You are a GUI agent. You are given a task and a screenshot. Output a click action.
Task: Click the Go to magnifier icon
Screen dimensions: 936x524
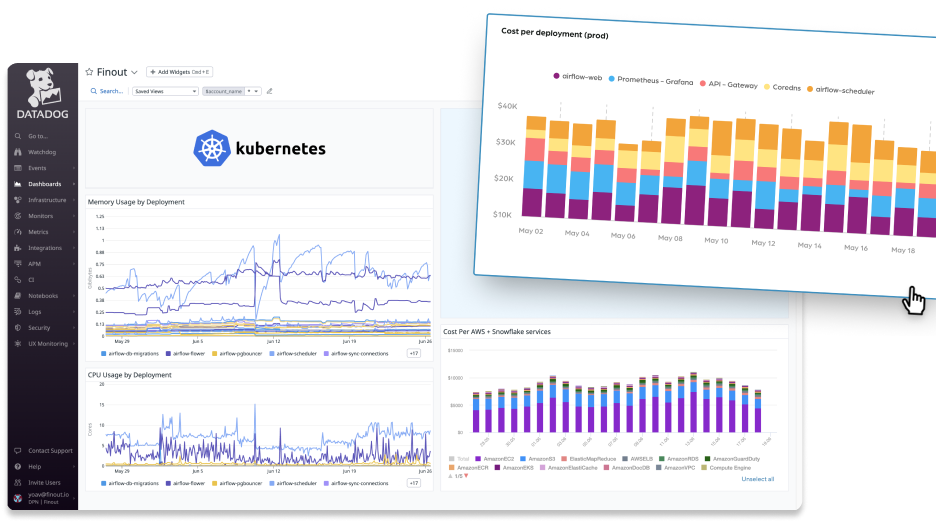(18, 136)
